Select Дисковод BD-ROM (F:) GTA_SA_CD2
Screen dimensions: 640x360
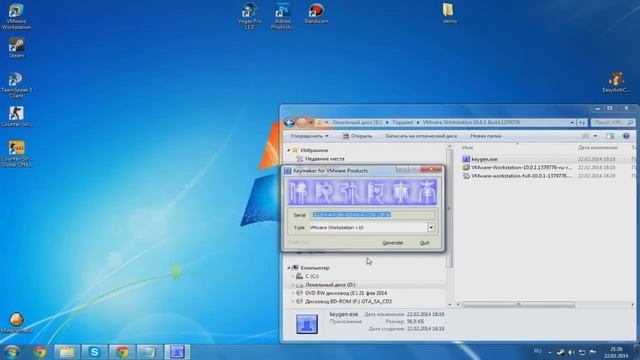coord(344,302)
